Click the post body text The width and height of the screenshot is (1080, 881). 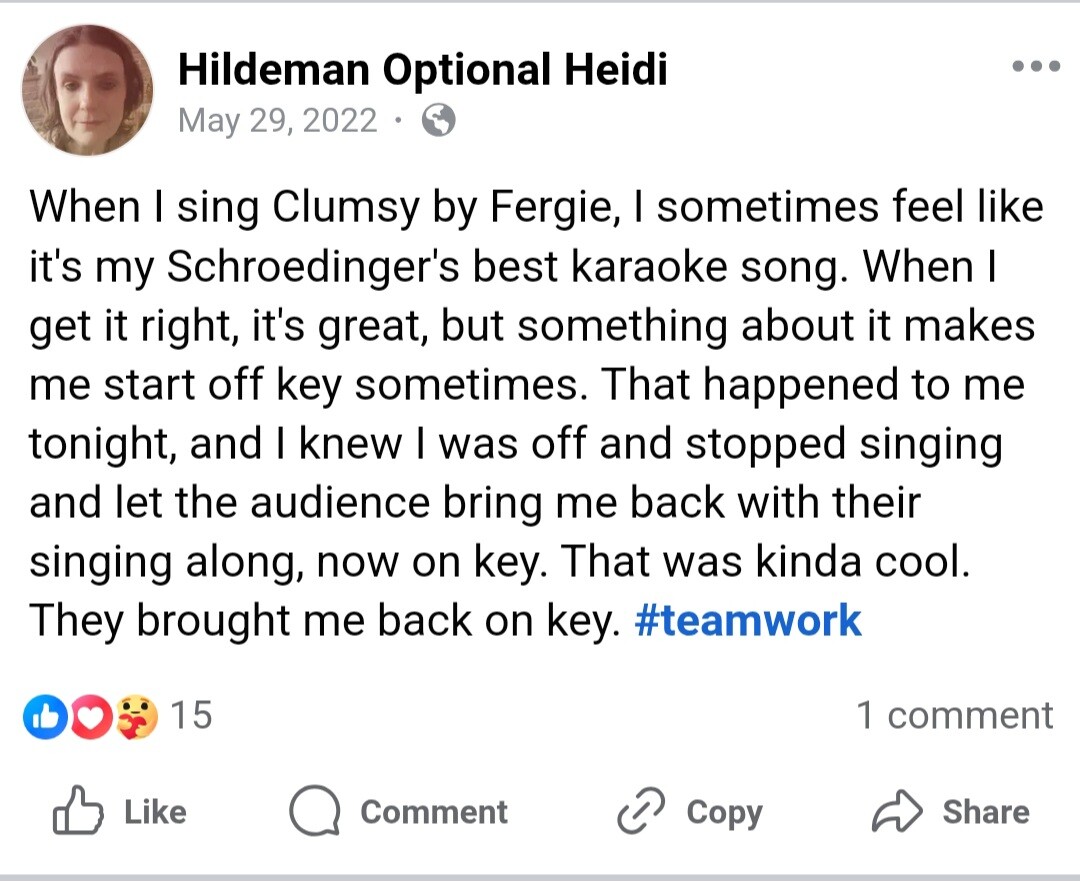[536, 414]
